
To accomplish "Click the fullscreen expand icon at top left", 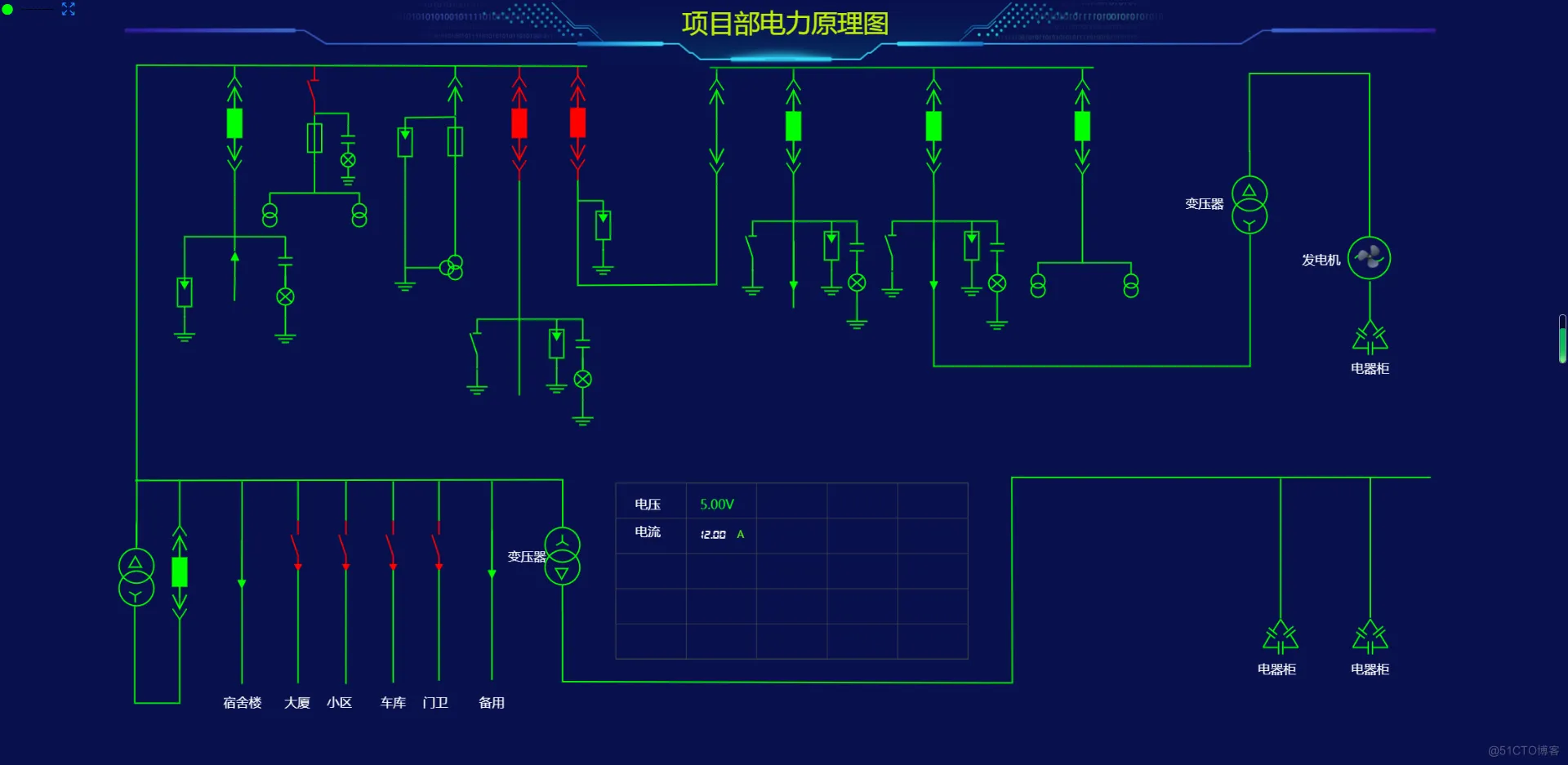I will (x=69, y=9).
